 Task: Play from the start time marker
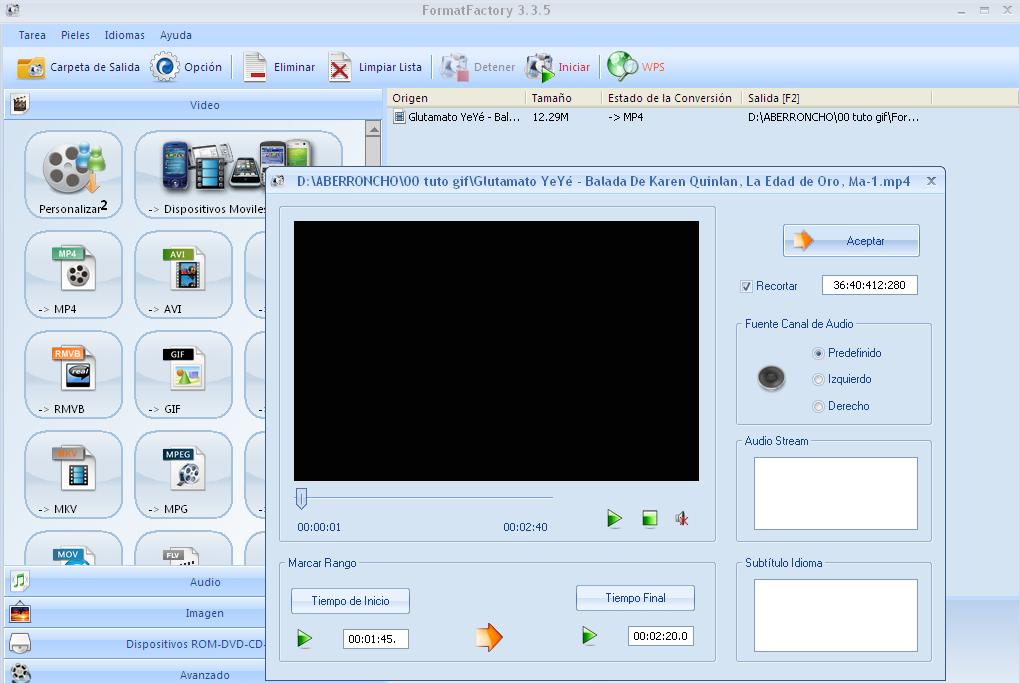(x=304, y=638)
